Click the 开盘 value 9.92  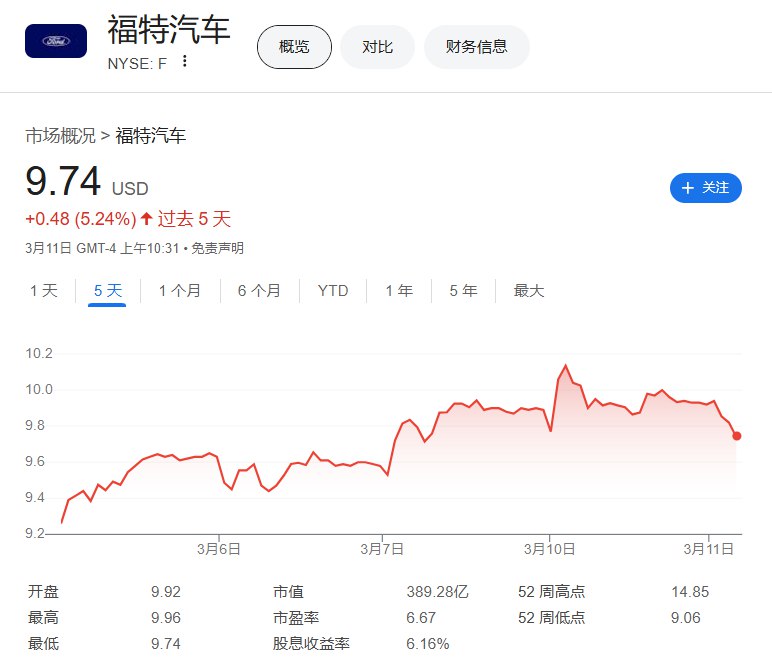click(166, 592)
